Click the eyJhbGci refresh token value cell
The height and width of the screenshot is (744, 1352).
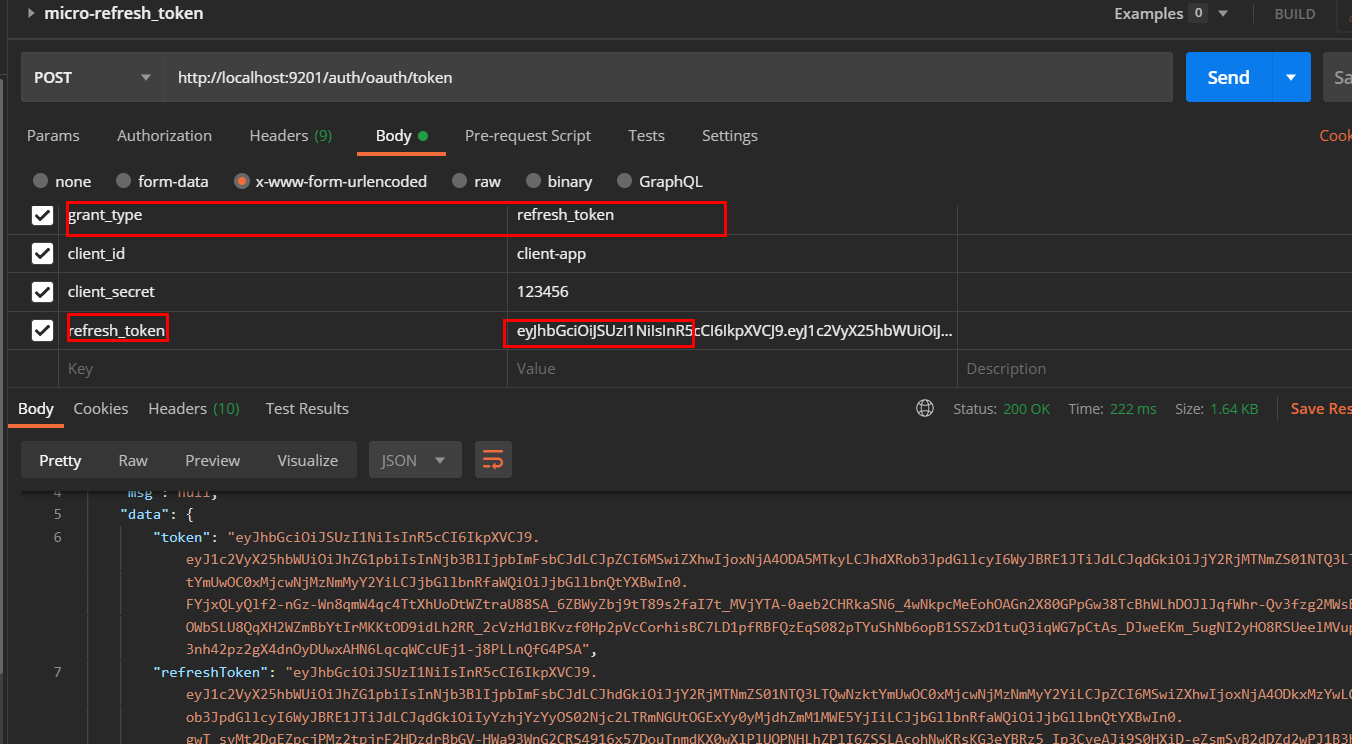tap(732, 329)
